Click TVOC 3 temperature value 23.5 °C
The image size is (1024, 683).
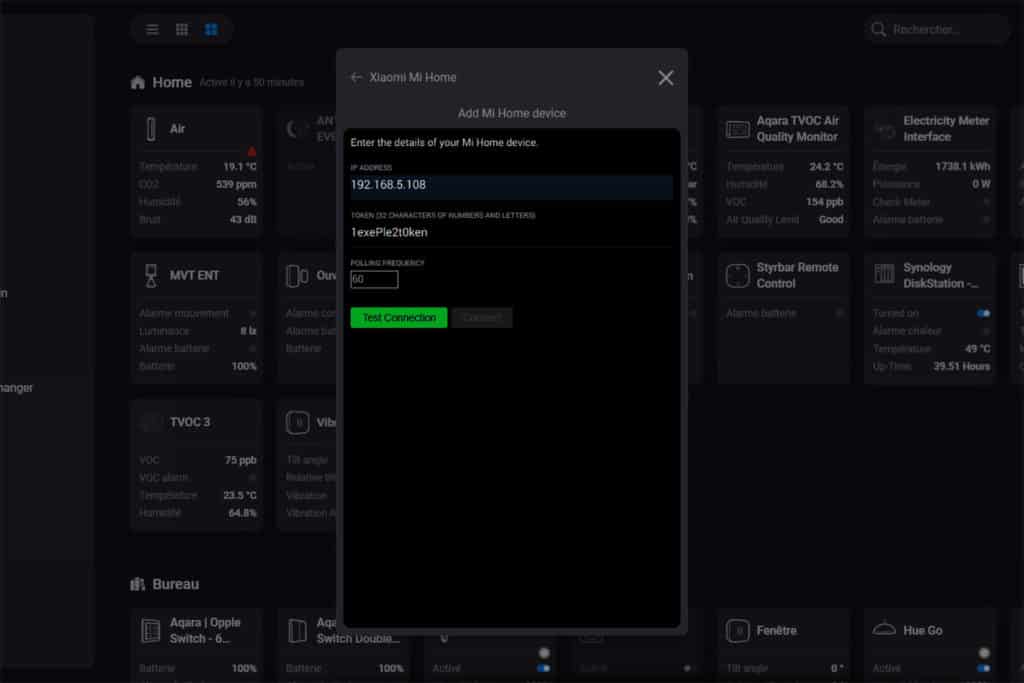240,496
